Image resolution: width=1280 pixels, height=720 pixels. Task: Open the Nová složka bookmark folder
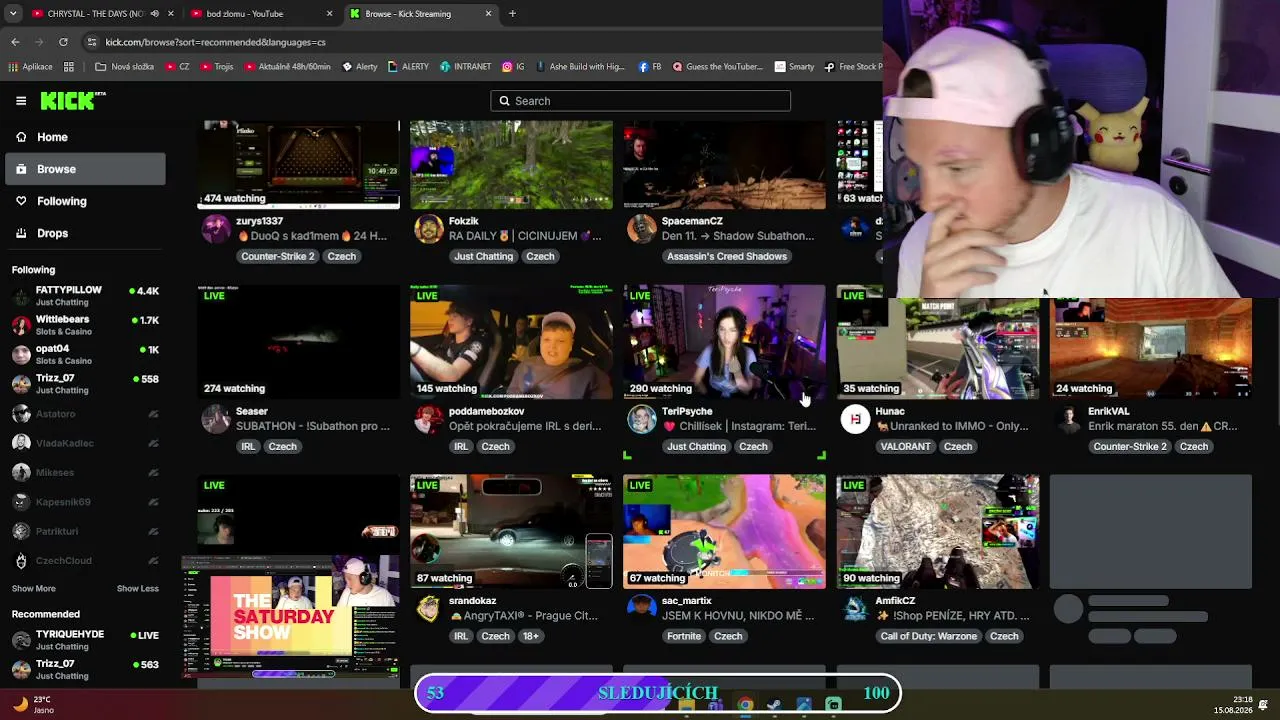pos(125,67)
